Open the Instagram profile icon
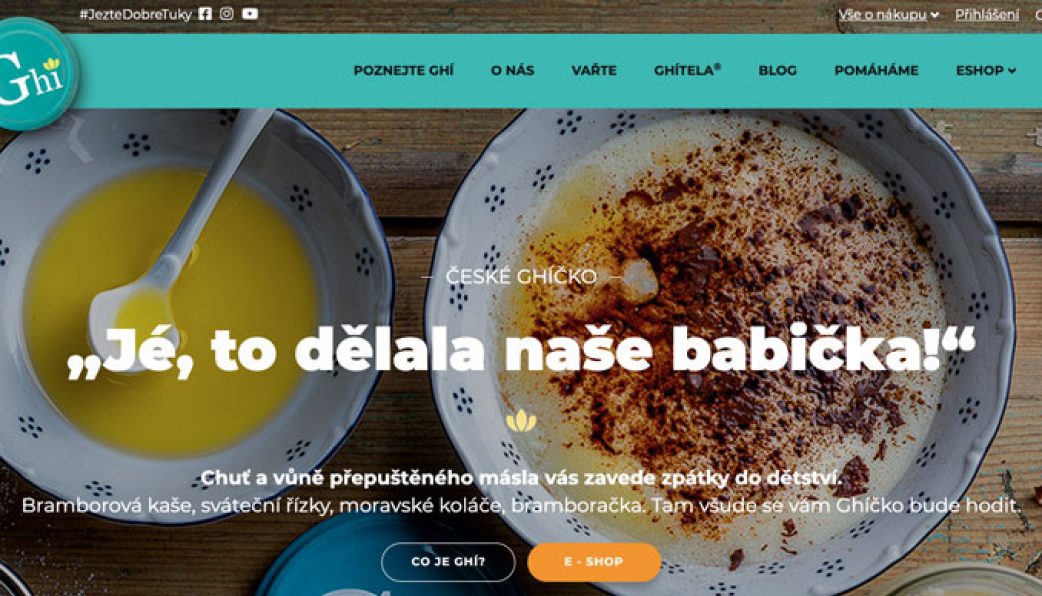 click(x=227, y=14)
